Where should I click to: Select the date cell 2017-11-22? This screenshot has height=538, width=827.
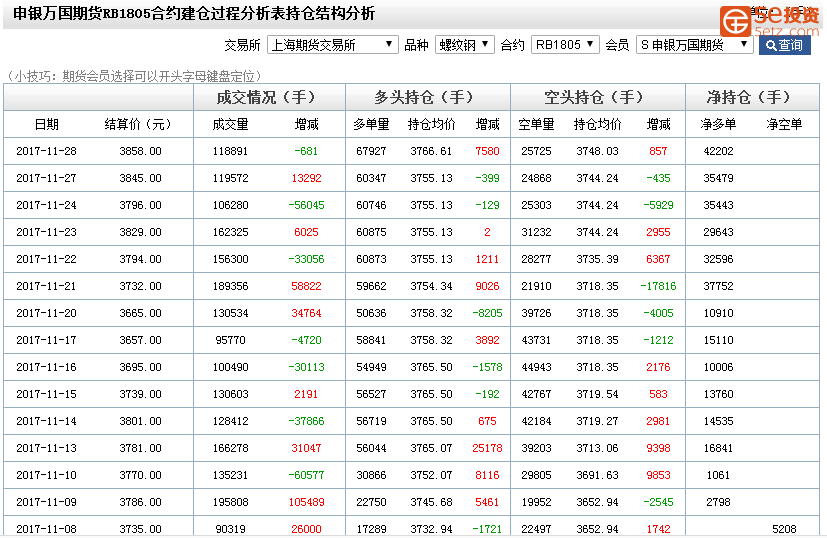46,260
